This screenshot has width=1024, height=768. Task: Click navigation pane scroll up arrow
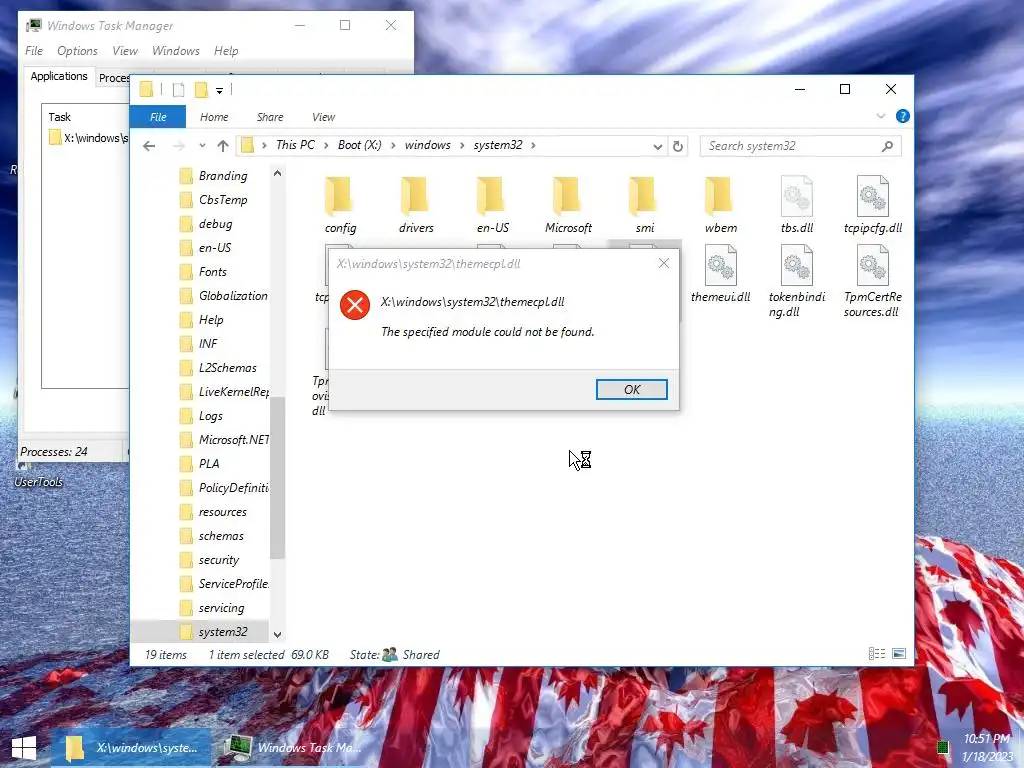278,174
